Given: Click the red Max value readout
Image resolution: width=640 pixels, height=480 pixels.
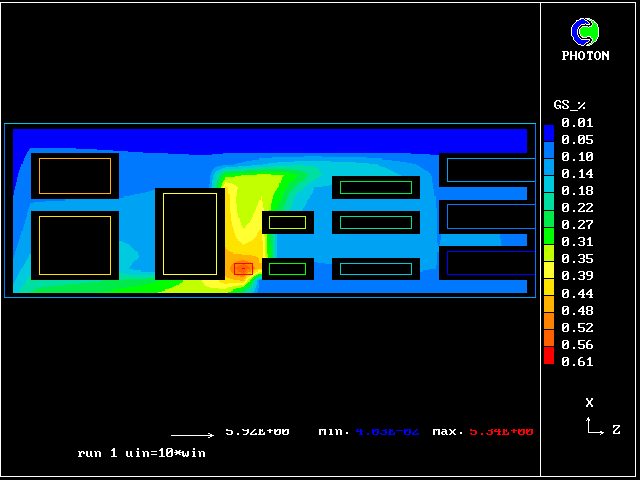Looking at the screenshot, I should pyautogui.click(x=497, y=432).
